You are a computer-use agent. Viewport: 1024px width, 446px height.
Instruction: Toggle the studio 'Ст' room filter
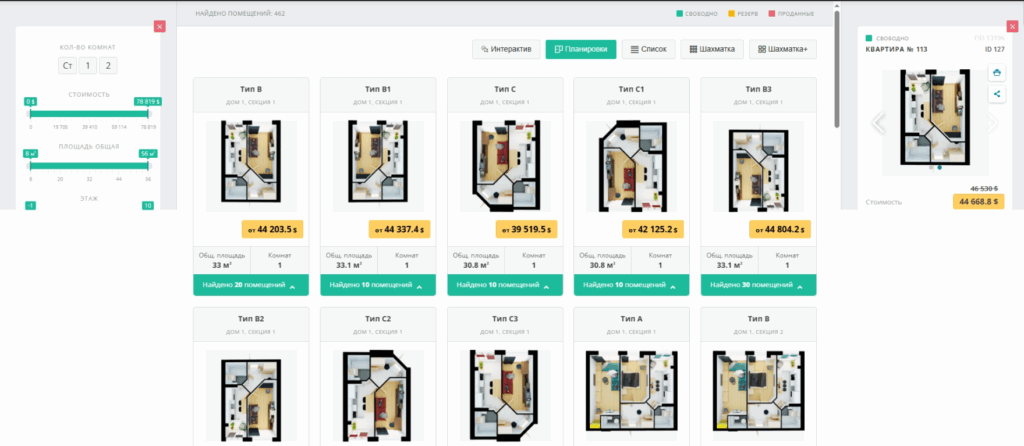point(67,66)
